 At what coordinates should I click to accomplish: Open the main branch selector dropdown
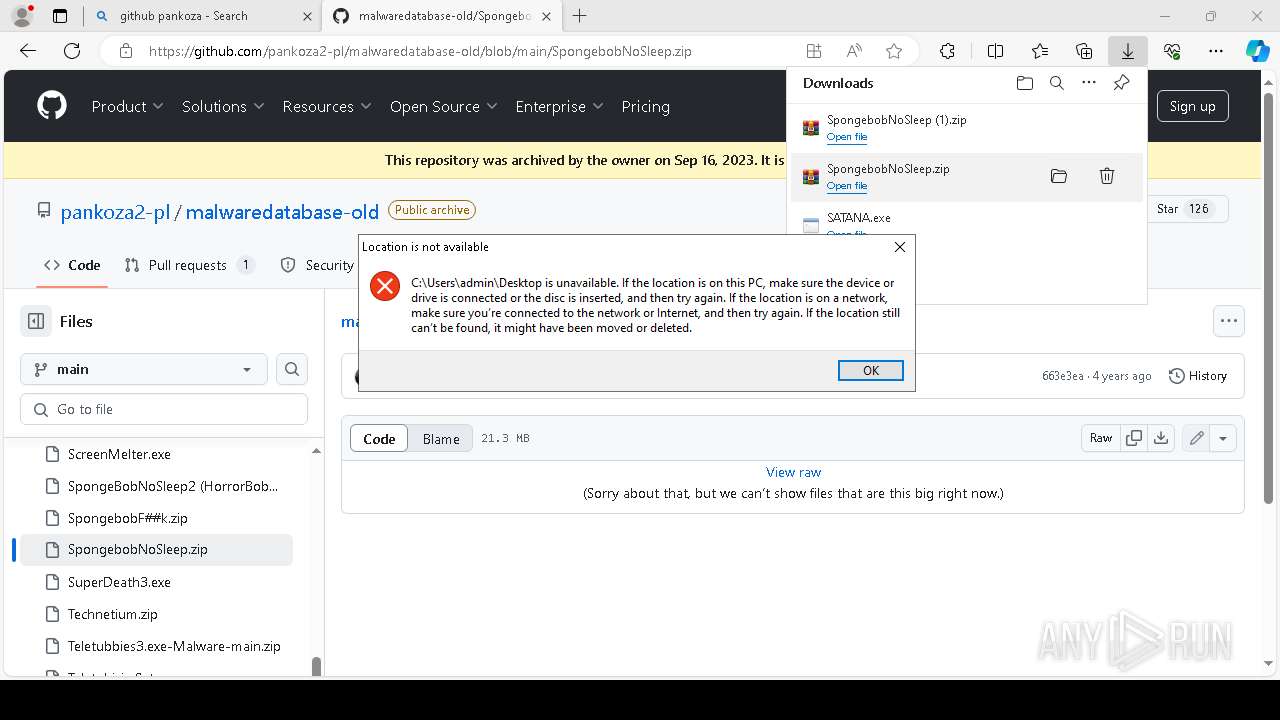click(144, 369)
